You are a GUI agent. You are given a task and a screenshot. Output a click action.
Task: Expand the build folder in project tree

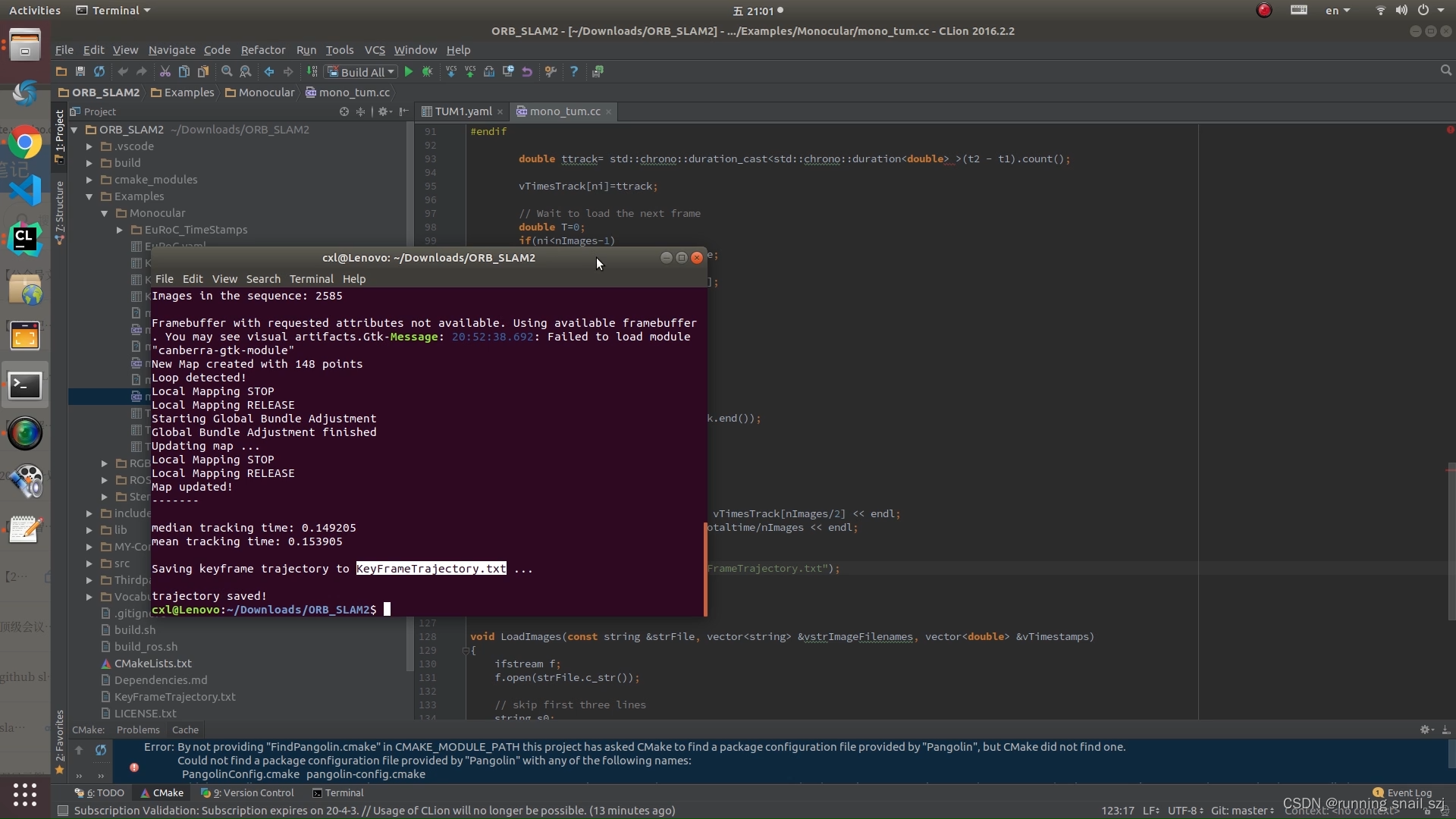pyautogui.click(x=89, y=163)
